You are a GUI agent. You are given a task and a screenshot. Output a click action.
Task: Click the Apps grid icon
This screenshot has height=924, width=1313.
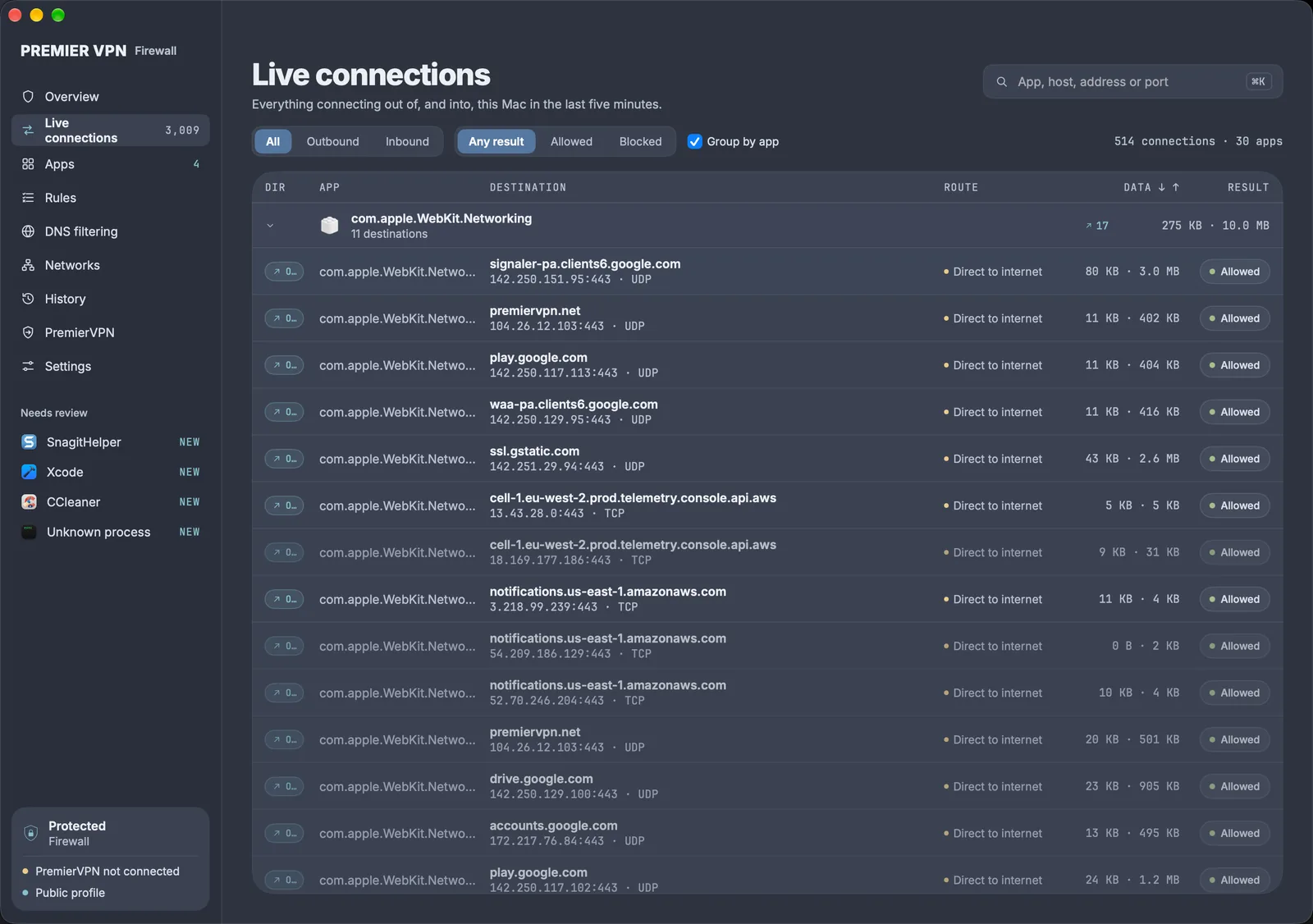pyautogui.click(x=28, y=164)
